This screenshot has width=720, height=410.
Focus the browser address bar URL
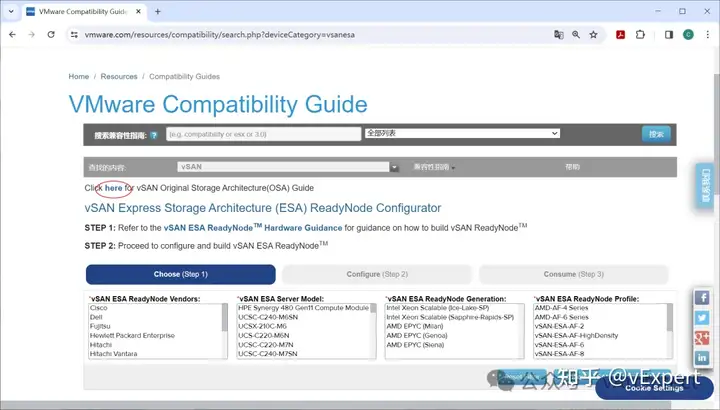[219, 34]
